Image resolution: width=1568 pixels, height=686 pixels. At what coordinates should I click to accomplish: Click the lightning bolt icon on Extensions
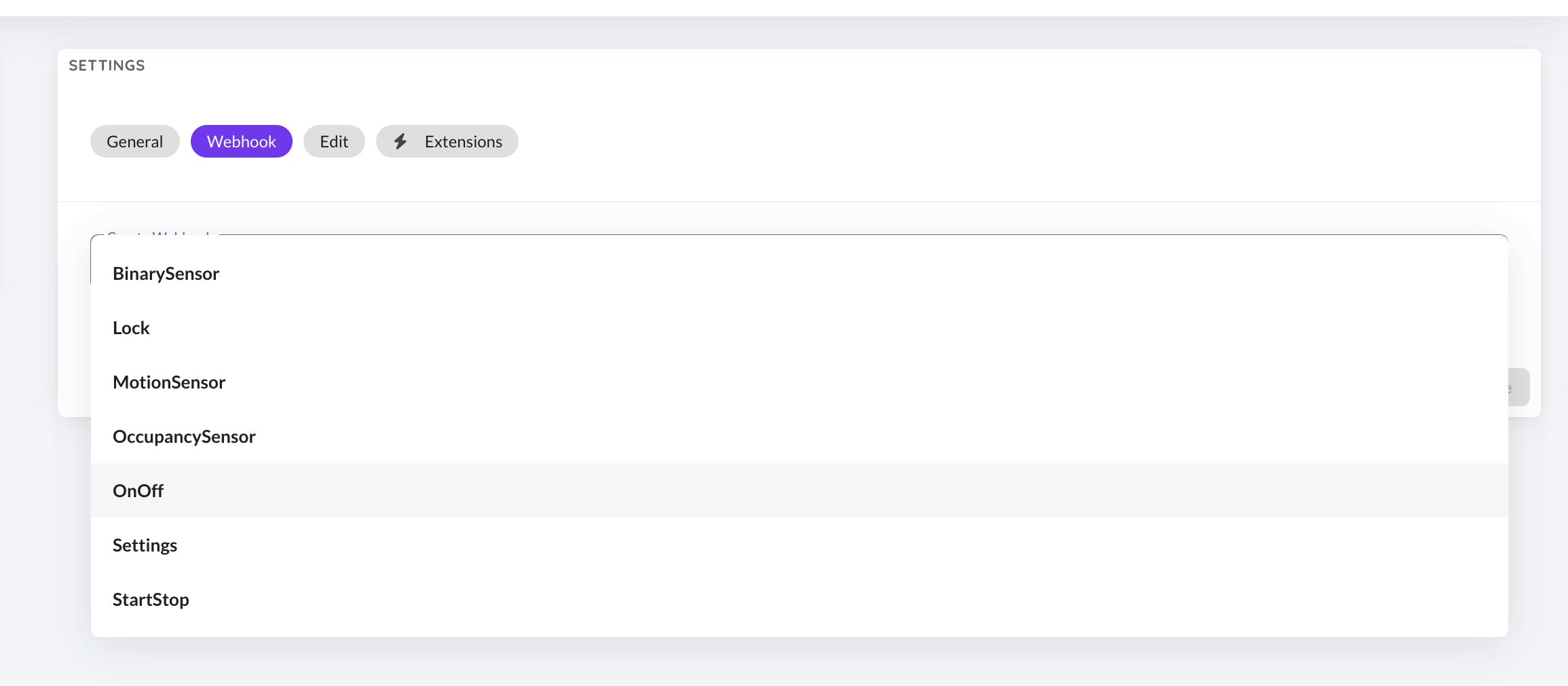coord(402,141)
